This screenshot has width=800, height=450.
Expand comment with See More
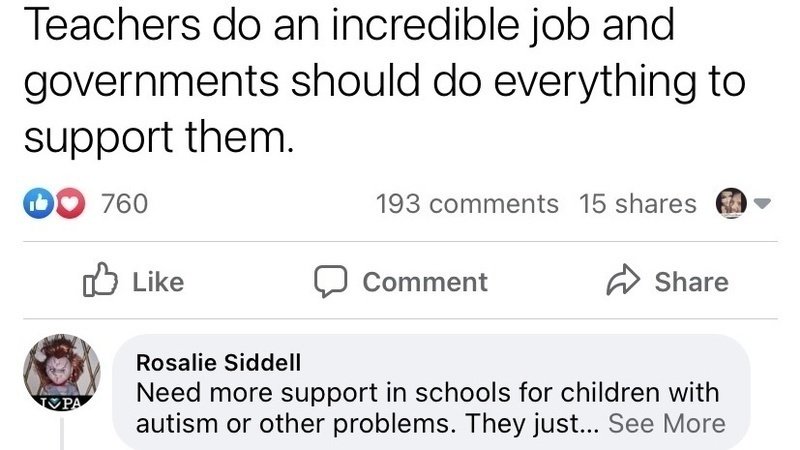(666, 423)
